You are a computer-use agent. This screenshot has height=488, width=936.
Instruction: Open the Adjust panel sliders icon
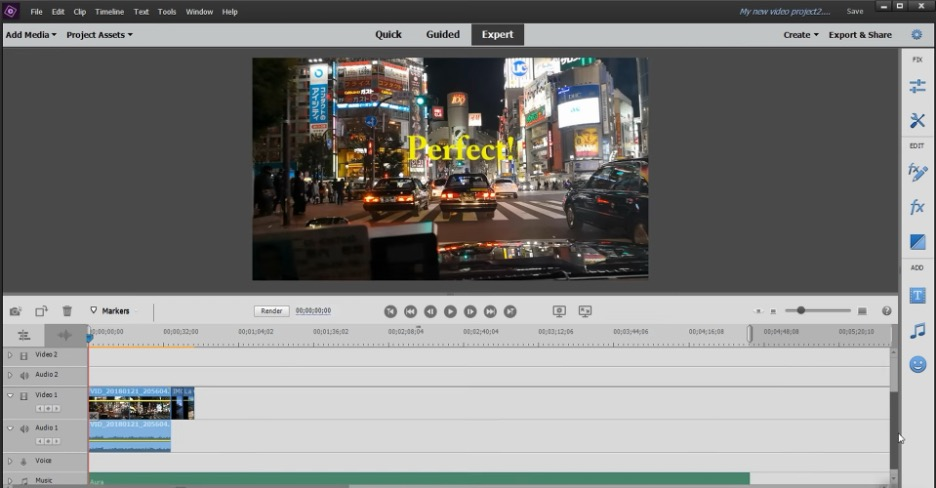pyautogui.click(x=917, y=87)
